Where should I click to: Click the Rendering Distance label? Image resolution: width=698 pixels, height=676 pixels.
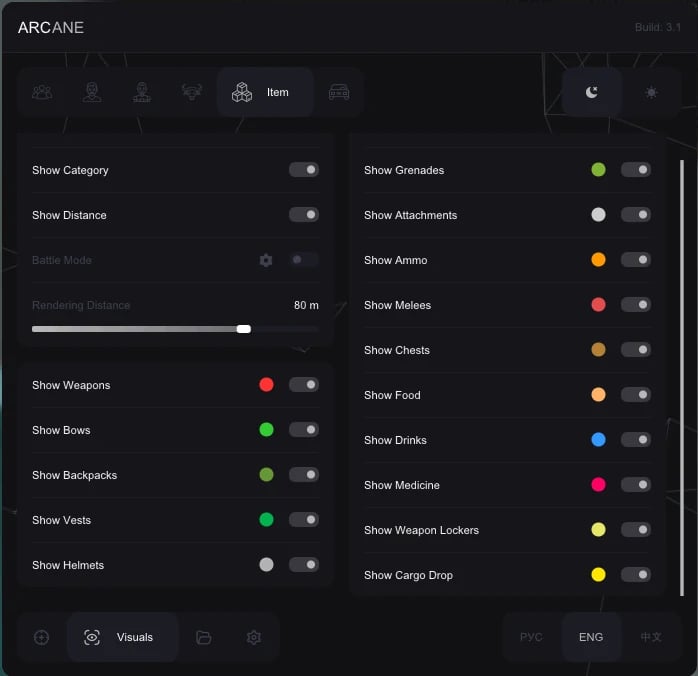pos(81,305)
